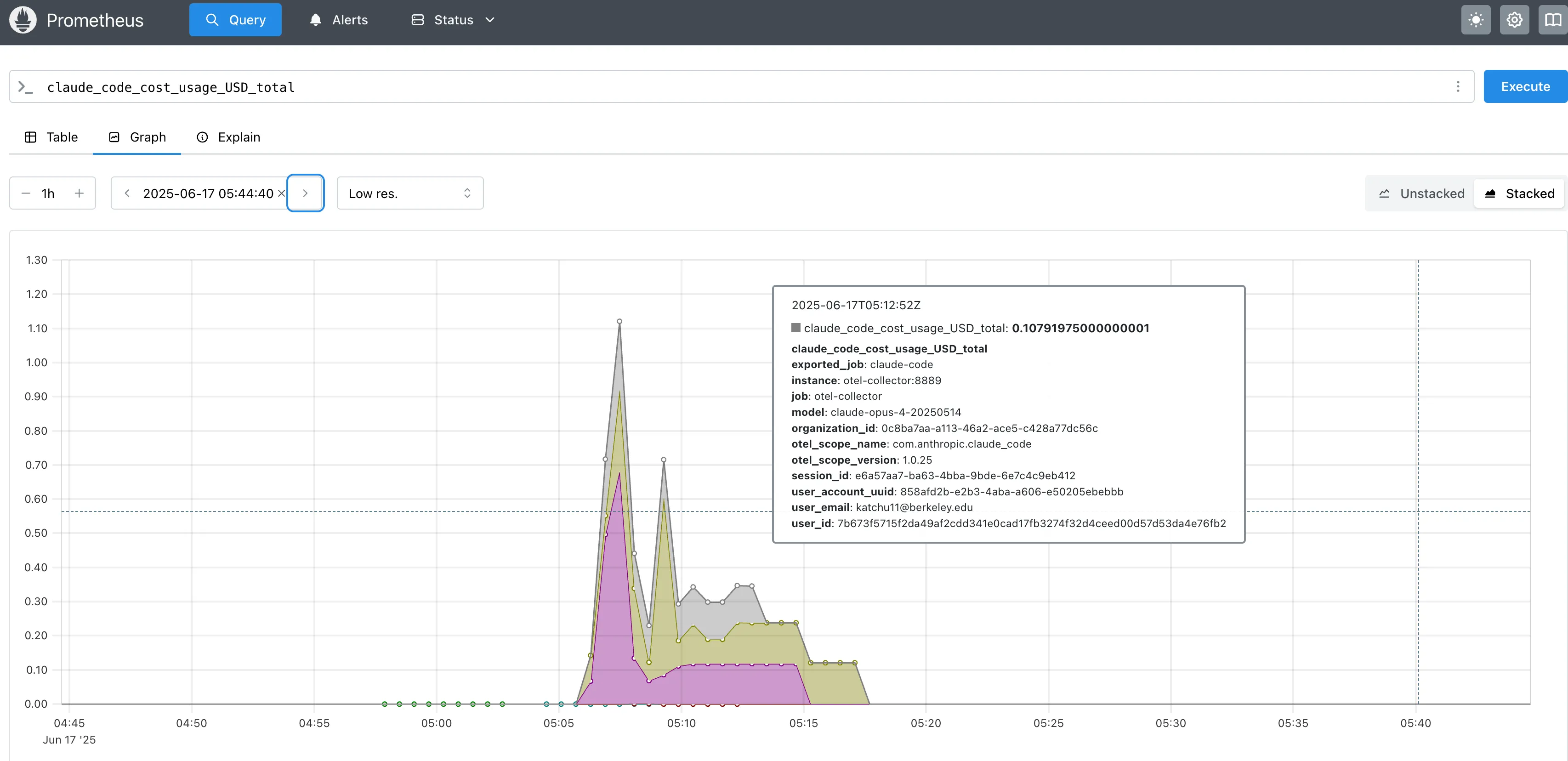This screenshot has height=761, width=1568.
Task: Switch to the Table tab
Action: [52, 137]
